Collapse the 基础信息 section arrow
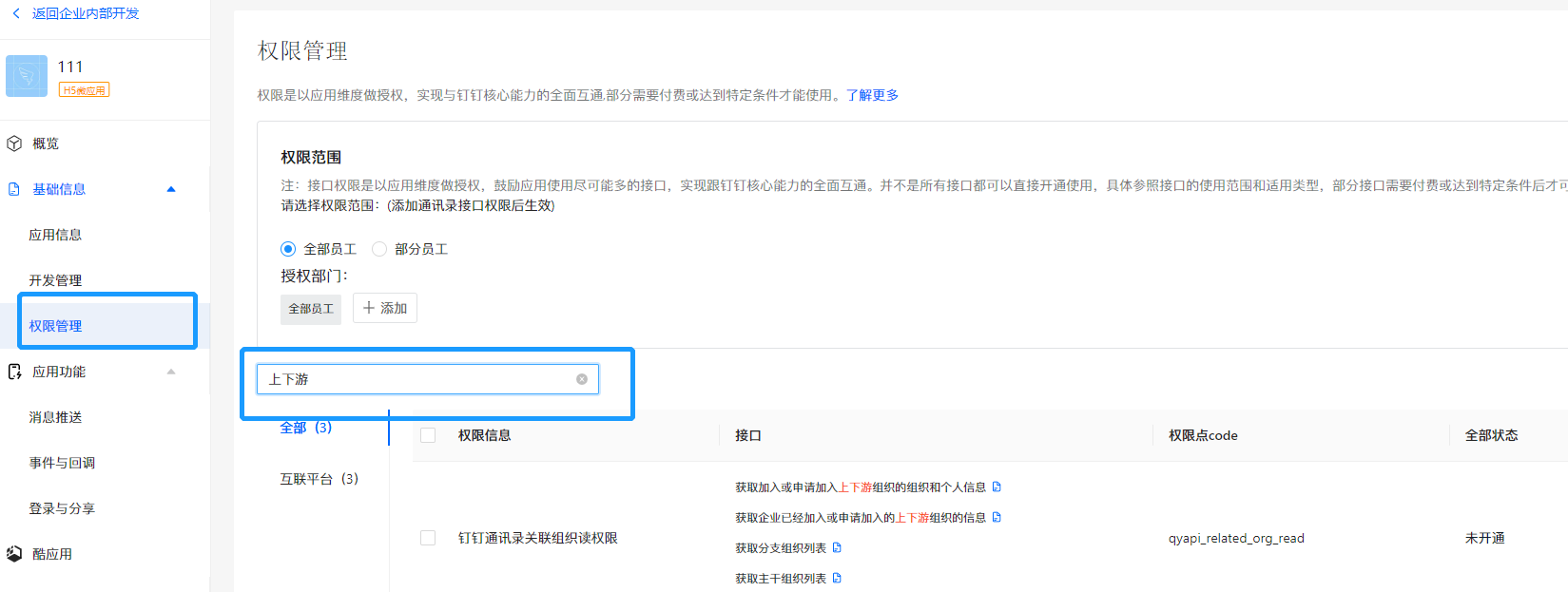 coord(171,189)
